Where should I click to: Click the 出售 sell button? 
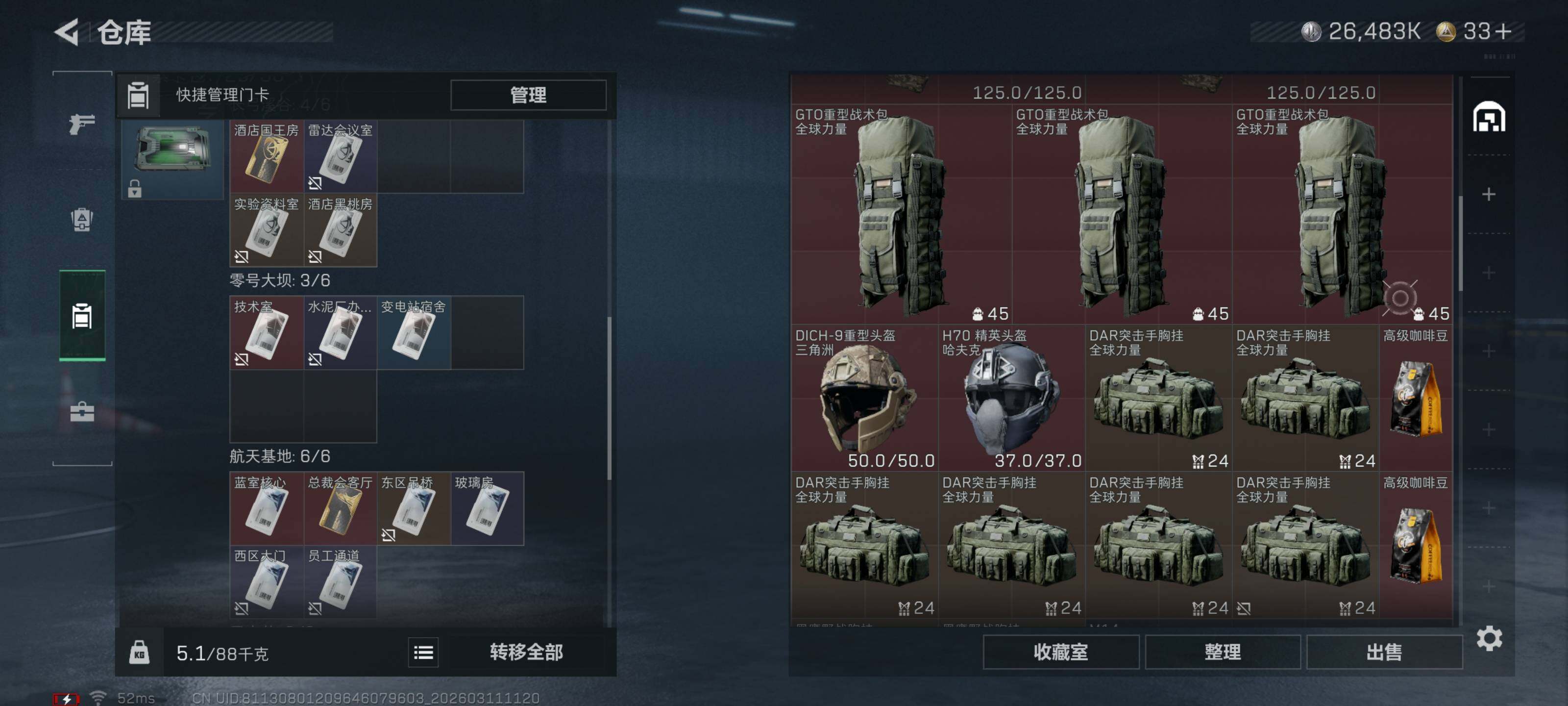pos(1384,652)
